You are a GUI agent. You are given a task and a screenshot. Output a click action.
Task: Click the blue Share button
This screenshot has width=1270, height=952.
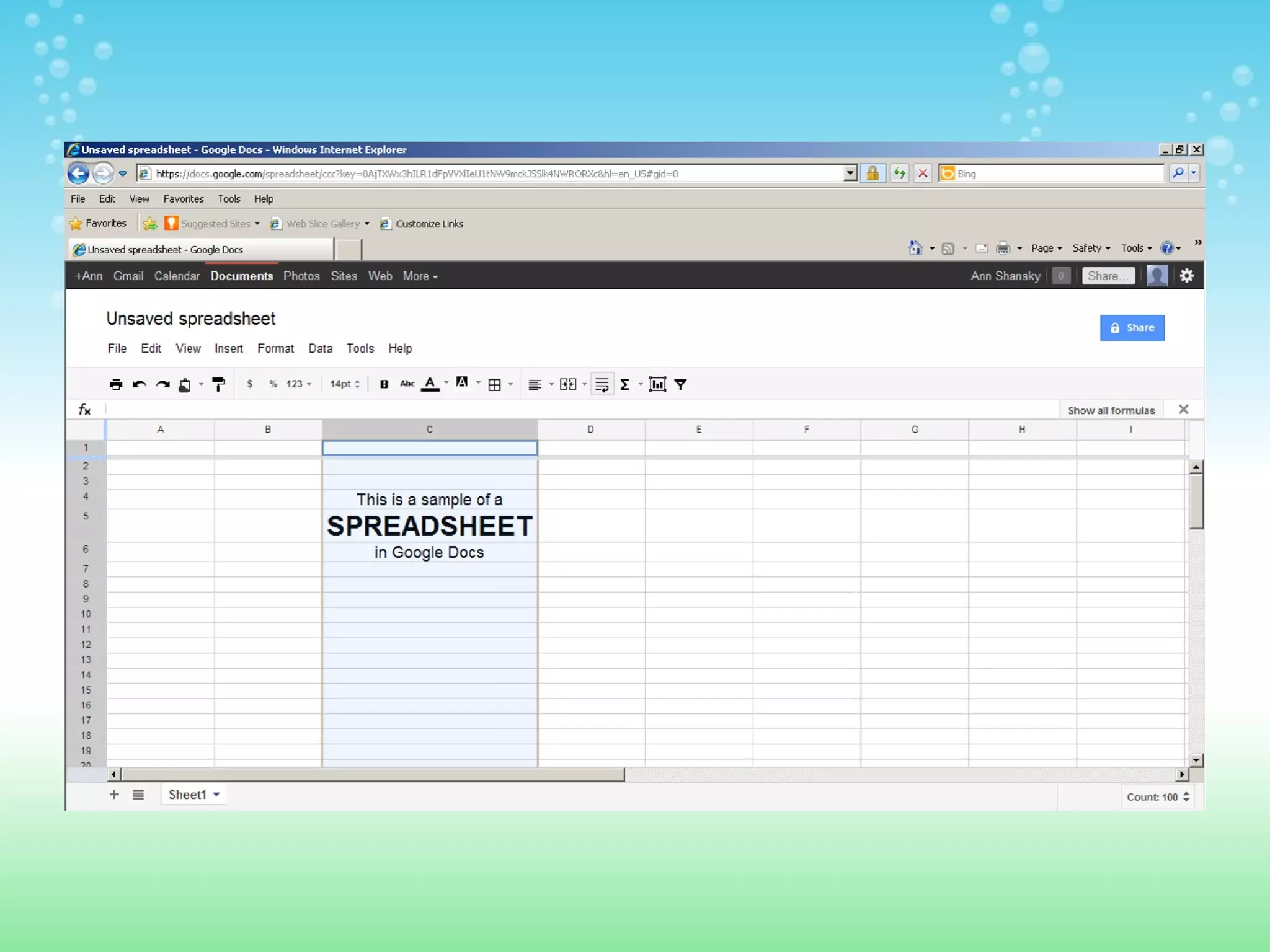point(1132,328)
